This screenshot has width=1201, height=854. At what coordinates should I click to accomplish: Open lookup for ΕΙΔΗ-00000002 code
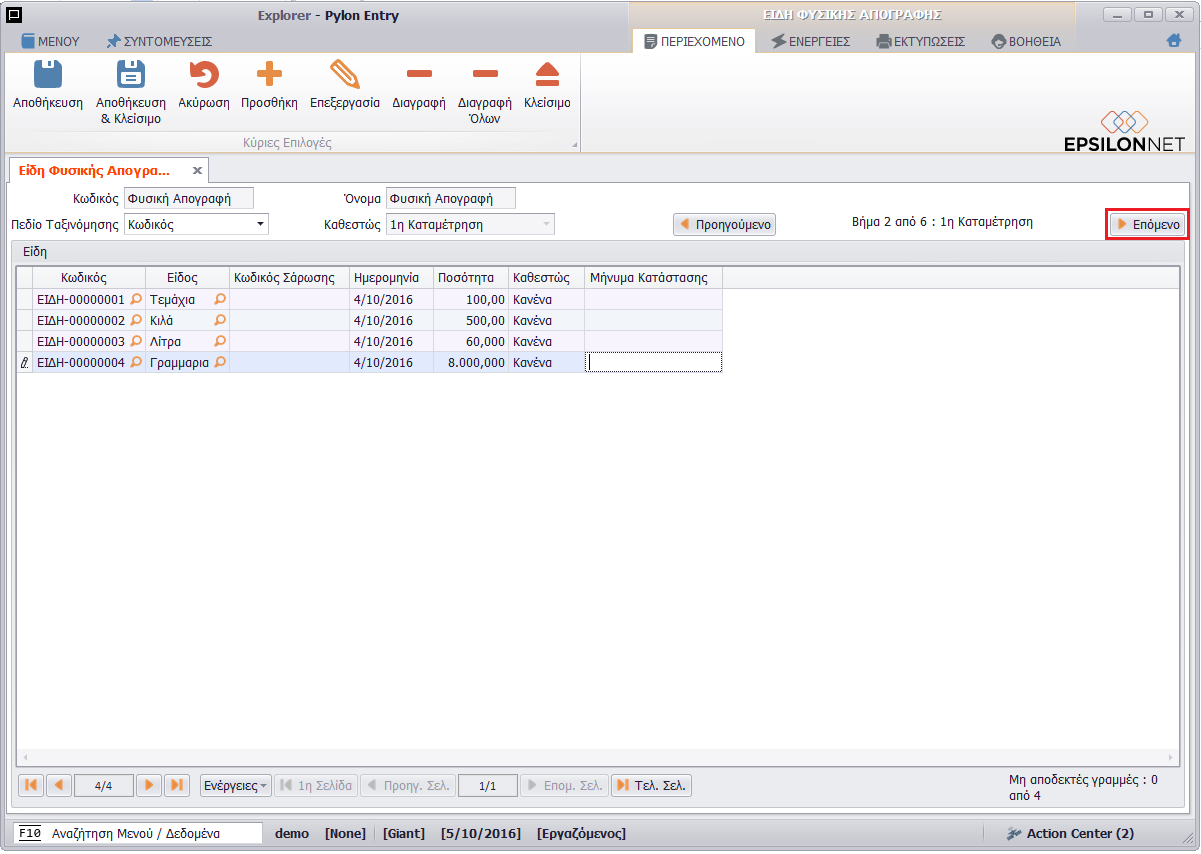pyautogui.click(x=137, y=320)
